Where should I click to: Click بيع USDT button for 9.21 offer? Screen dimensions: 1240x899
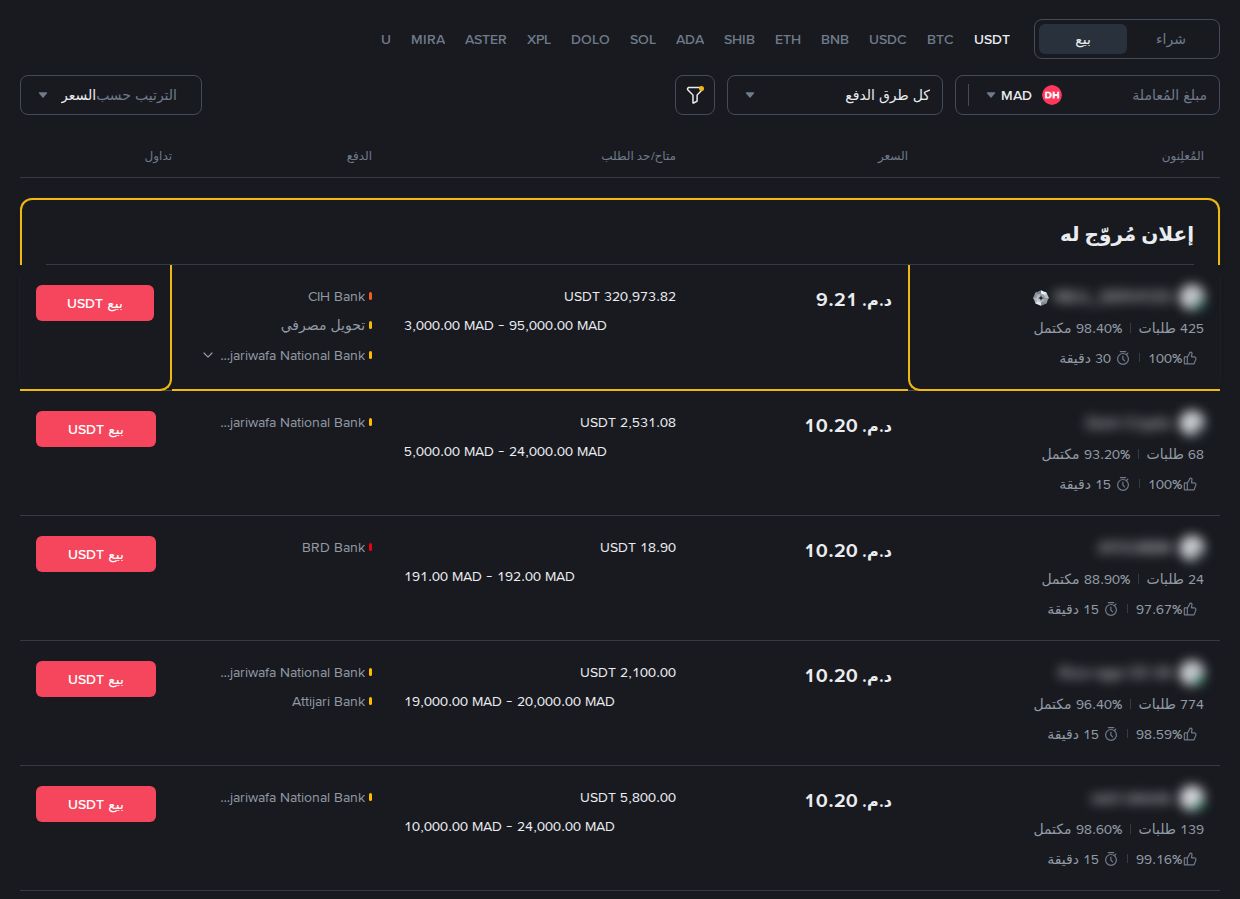(95, 303)
